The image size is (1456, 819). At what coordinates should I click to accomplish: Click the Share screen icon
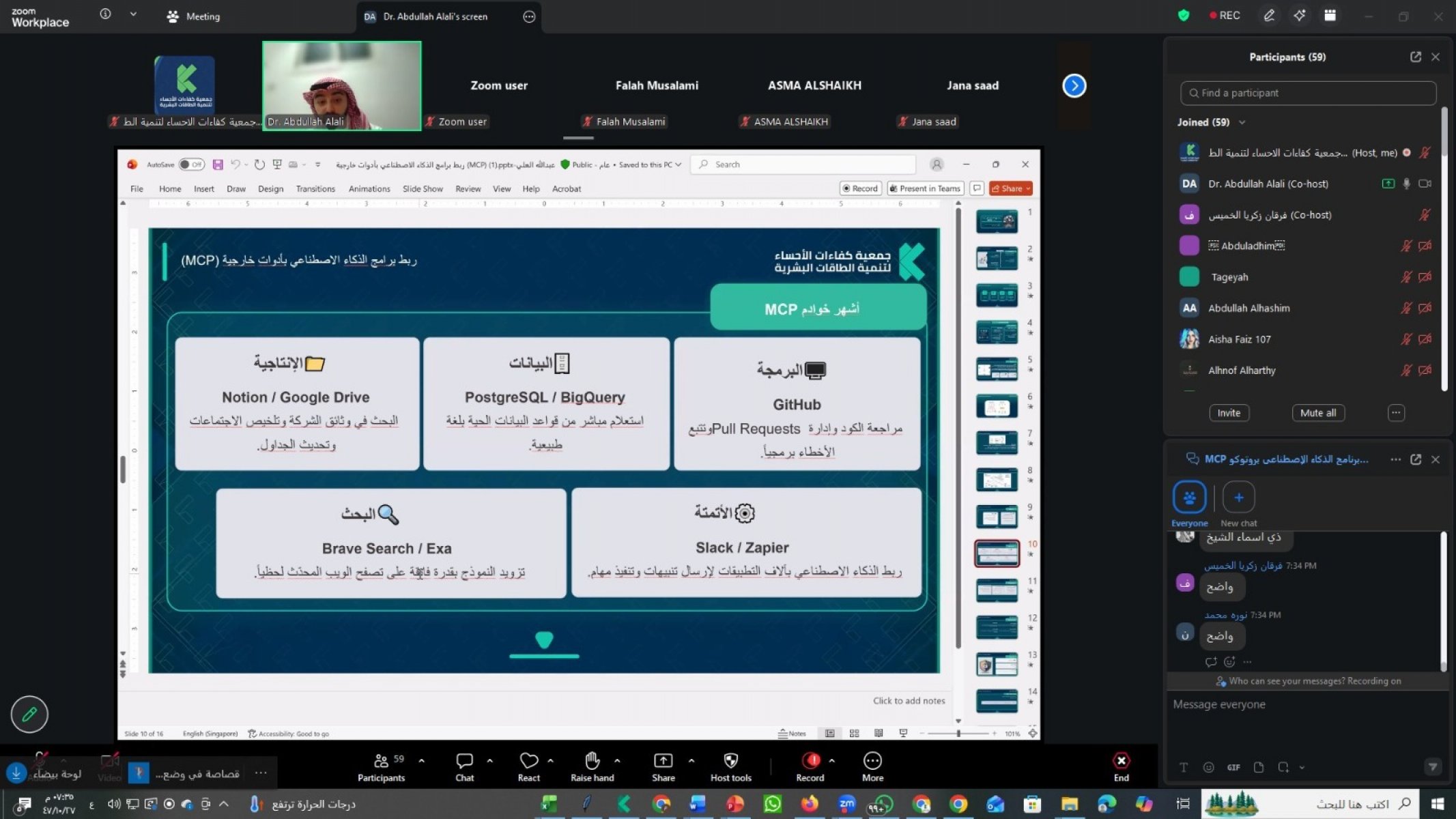click(662, 761)
